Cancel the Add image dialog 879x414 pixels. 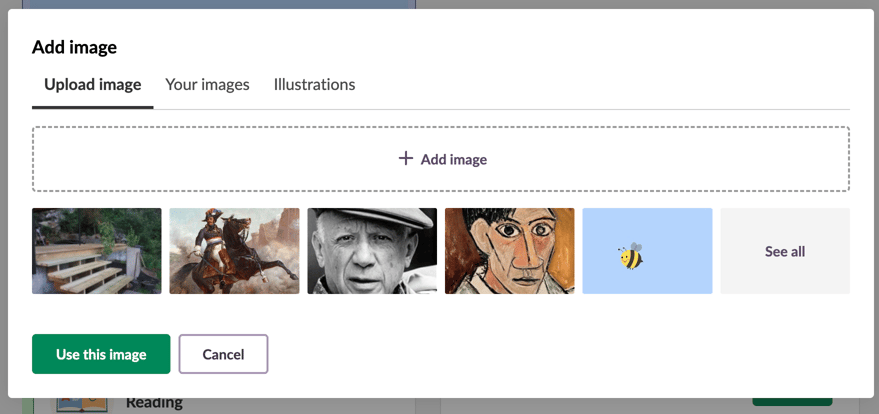223,354
